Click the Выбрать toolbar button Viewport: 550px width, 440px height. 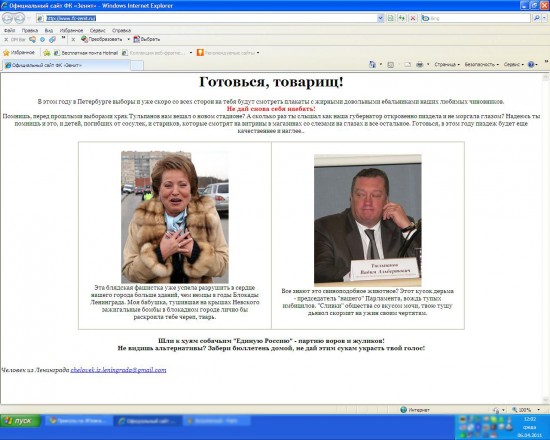tap(147, 39)
